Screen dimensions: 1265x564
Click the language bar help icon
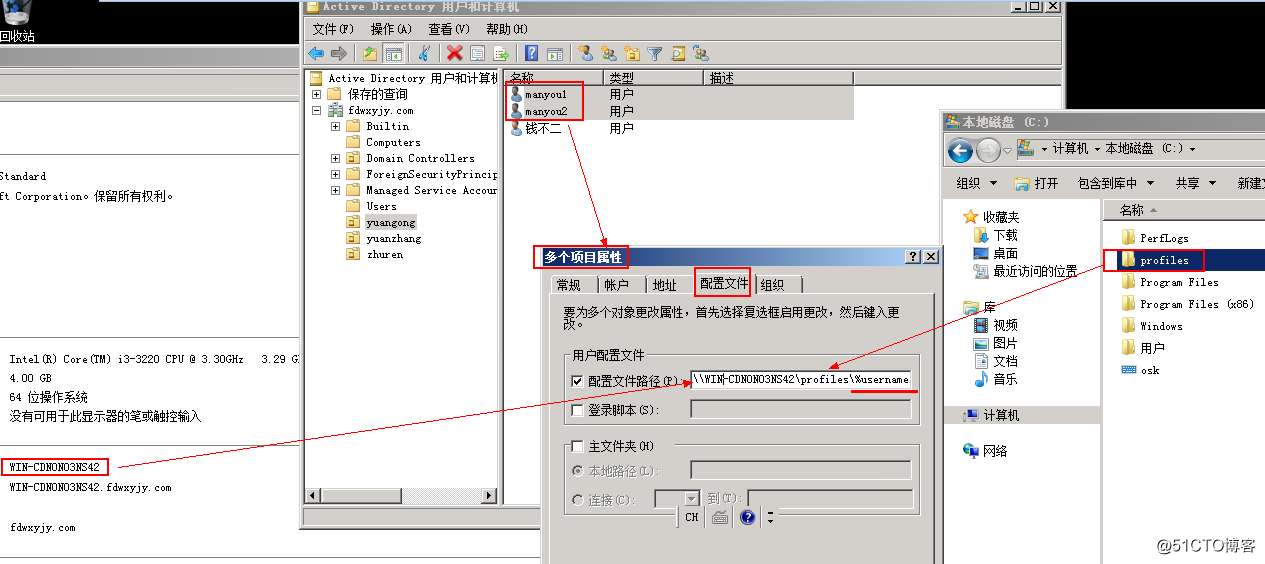pos(748,517)
